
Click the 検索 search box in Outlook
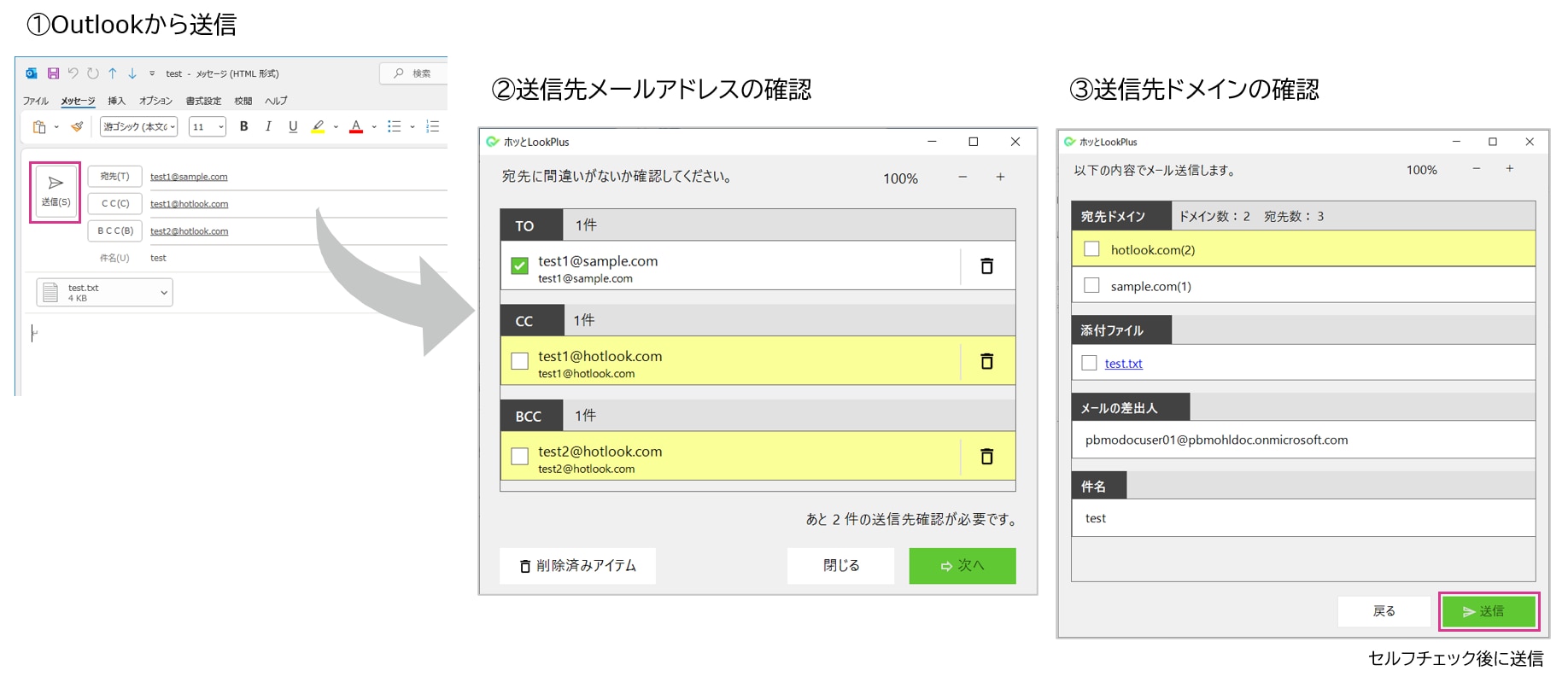[413, 73]
